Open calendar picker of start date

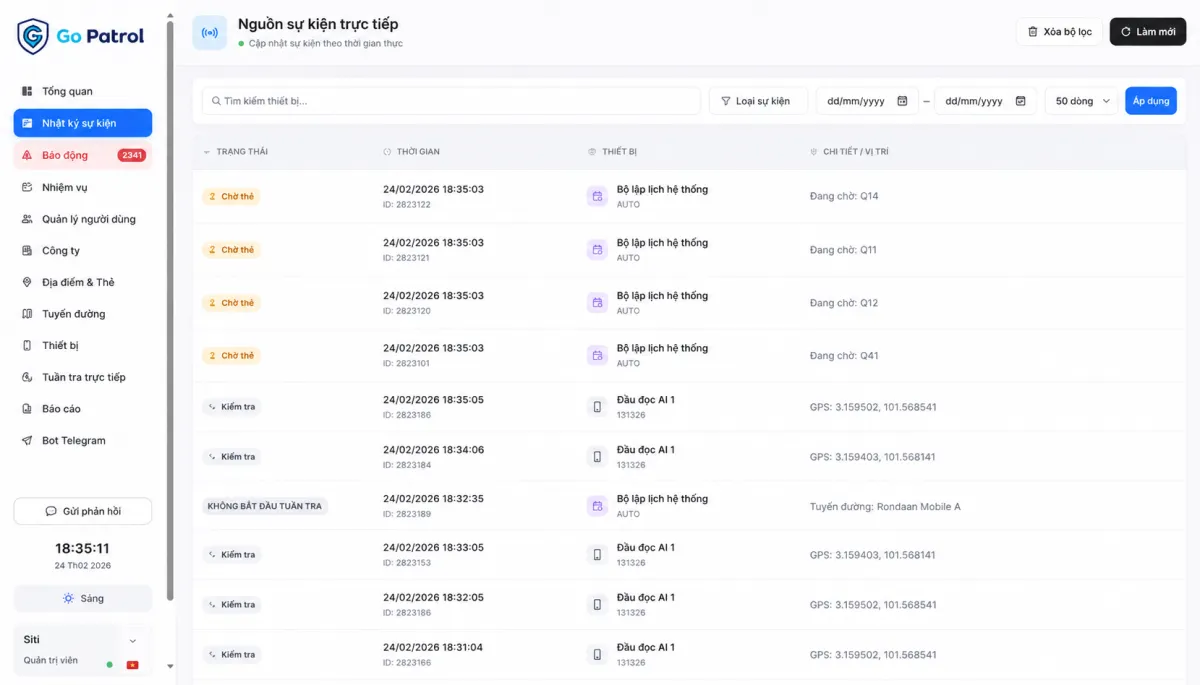[902, 101]
